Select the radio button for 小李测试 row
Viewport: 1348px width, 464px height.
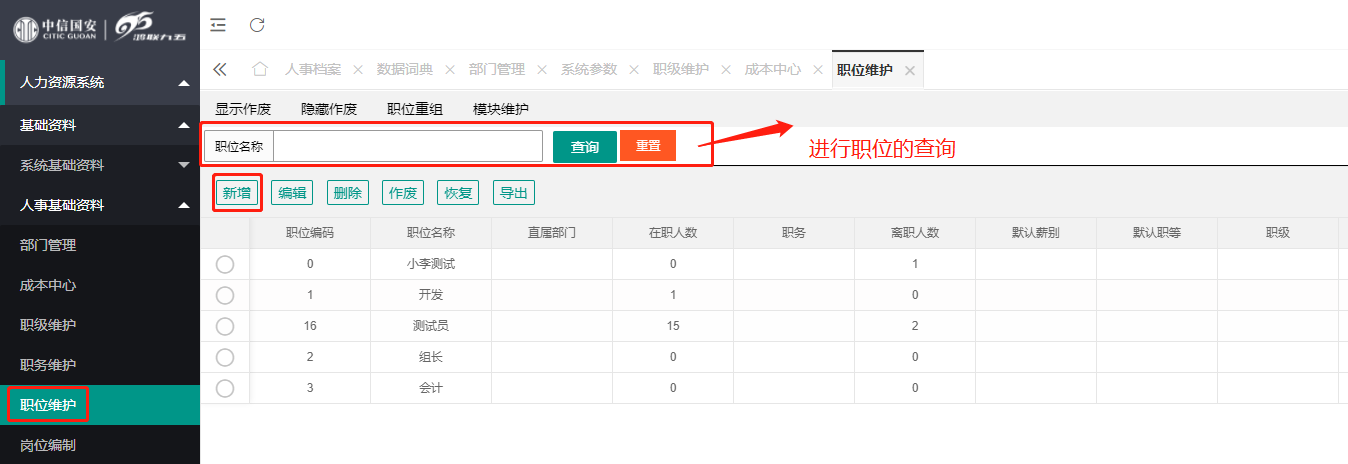(x=225, y=264)
